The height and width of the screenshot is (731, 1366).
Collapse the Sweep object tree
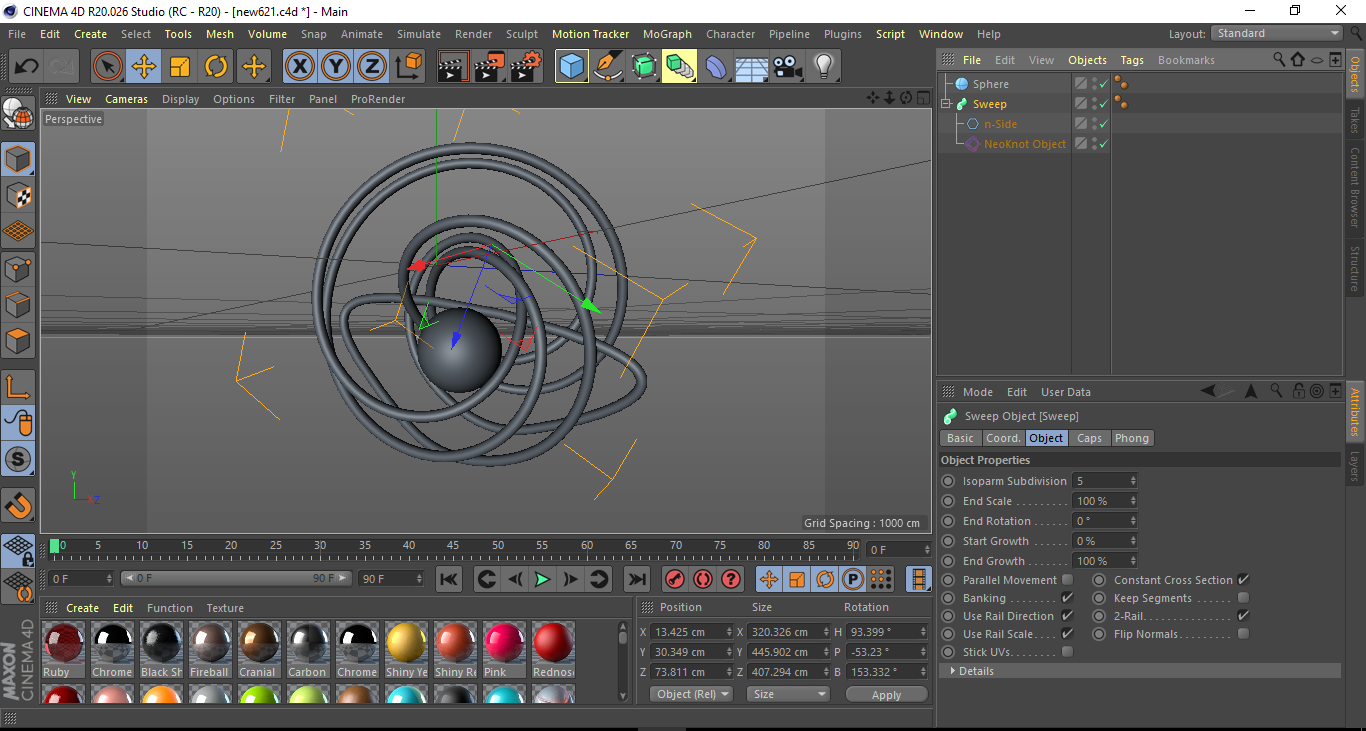(946, 104)
